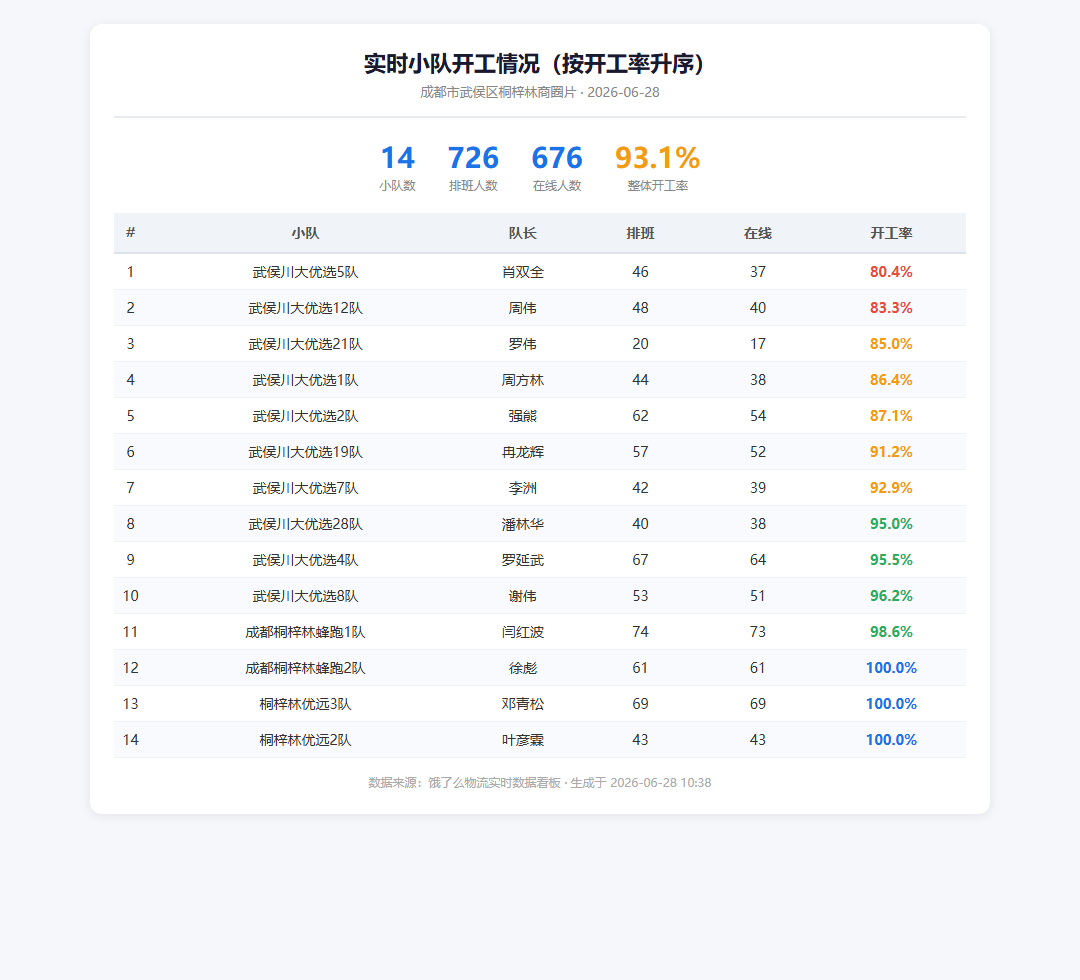Click the 80.4% work rate value
The image size is (1080, 980).
pos(891,272)
